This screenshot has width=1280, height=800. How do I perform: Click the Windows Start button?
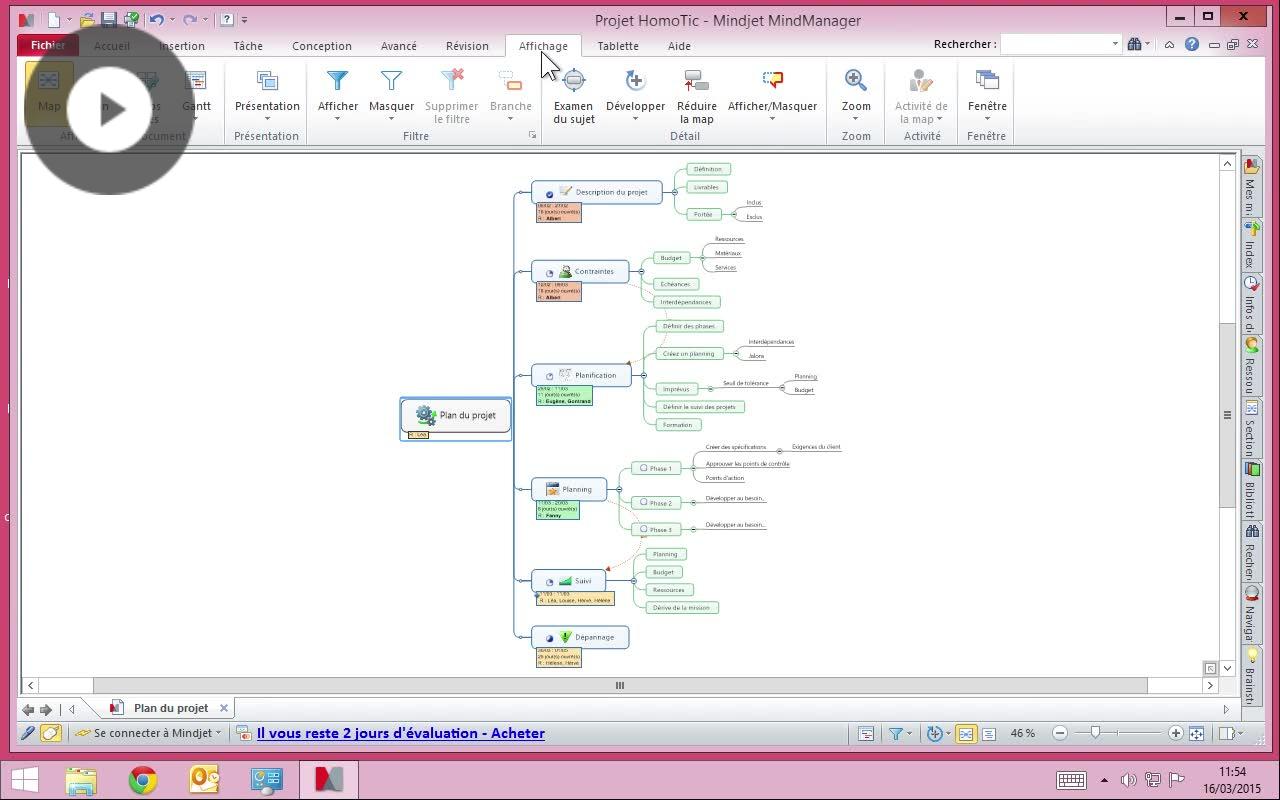pyautogui.click(x=24, y=780)
